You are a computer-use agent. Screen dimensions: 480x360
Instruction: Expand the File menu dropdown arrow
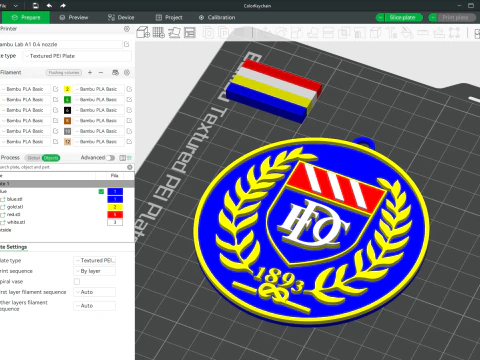[16, 6]
